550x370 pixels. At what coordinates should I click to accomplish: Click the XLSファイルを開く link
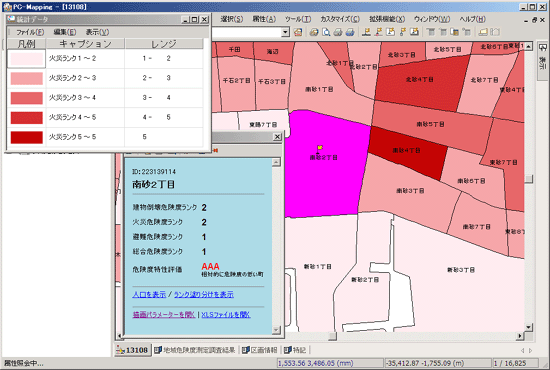[x=226, y=315]
